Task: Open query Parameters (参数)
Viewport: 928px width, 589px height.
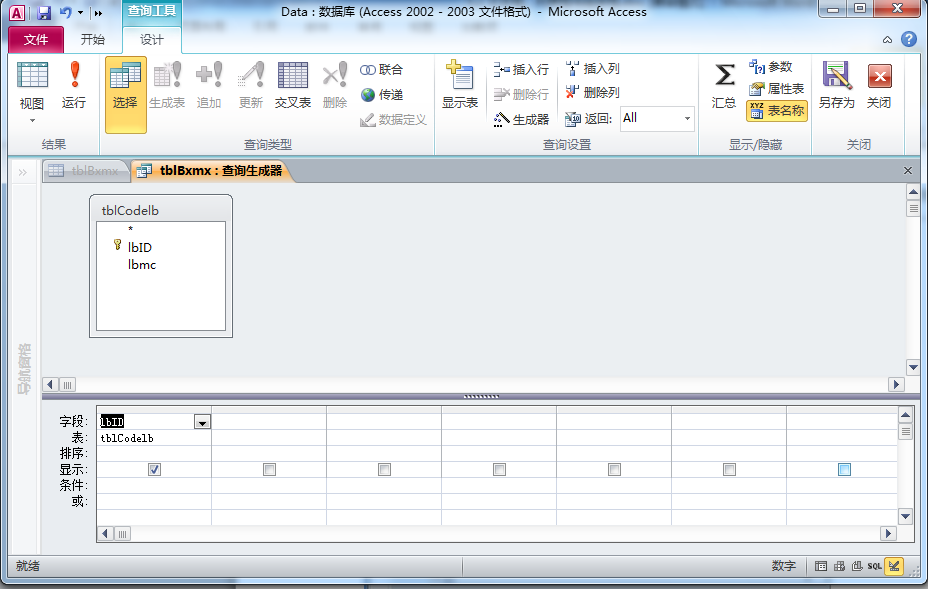Action: 771,67
